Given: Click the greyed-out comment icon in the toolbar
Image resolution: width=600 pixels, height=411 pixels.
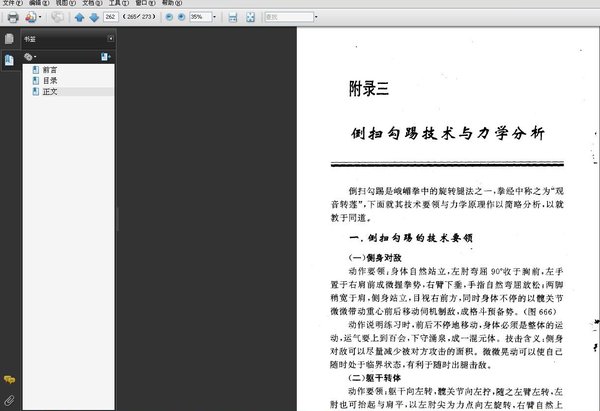Looking at the screenshot, I should coord(57,17).
